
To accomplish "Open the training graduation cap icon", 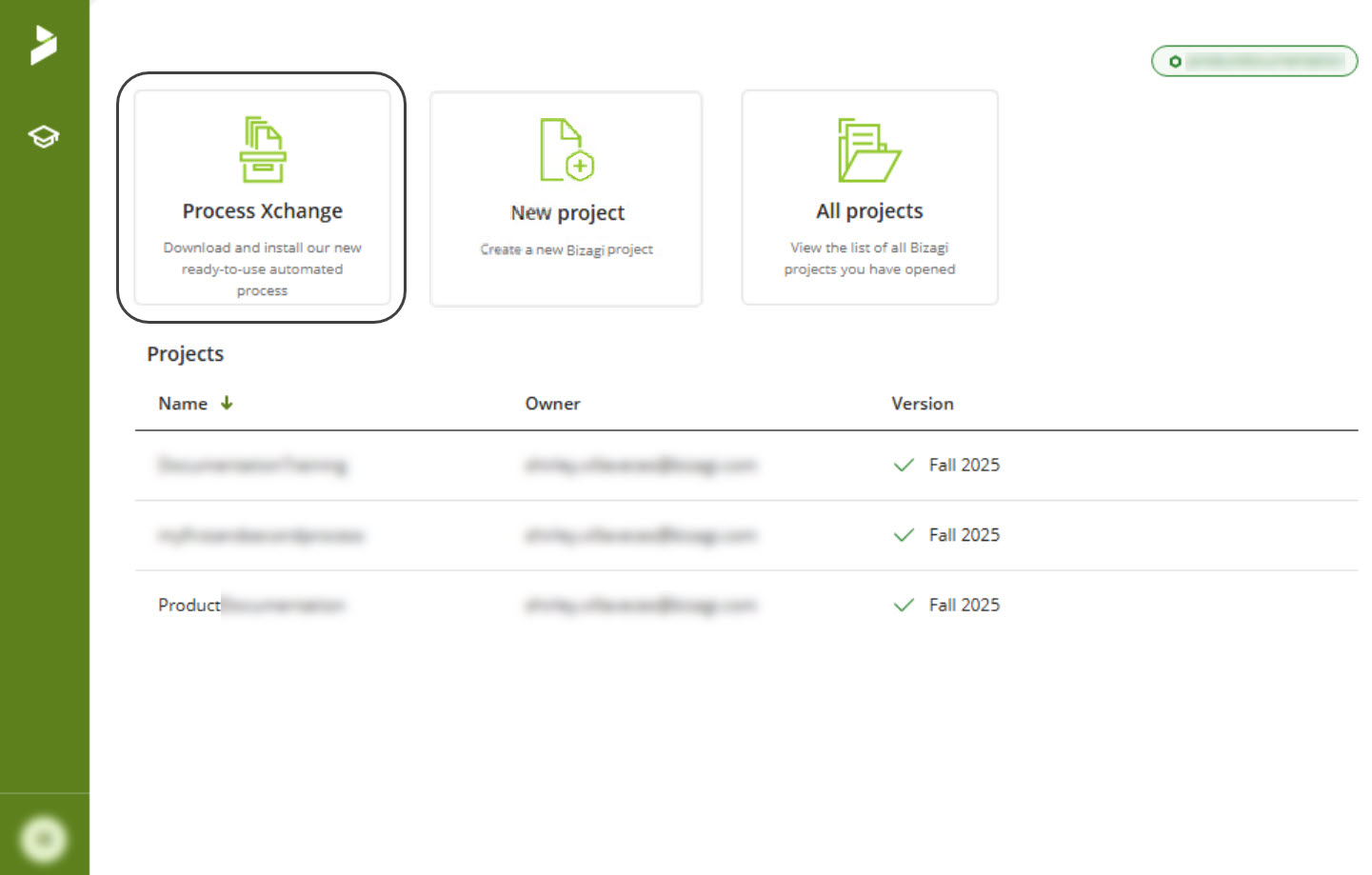I will pos(44,136).
